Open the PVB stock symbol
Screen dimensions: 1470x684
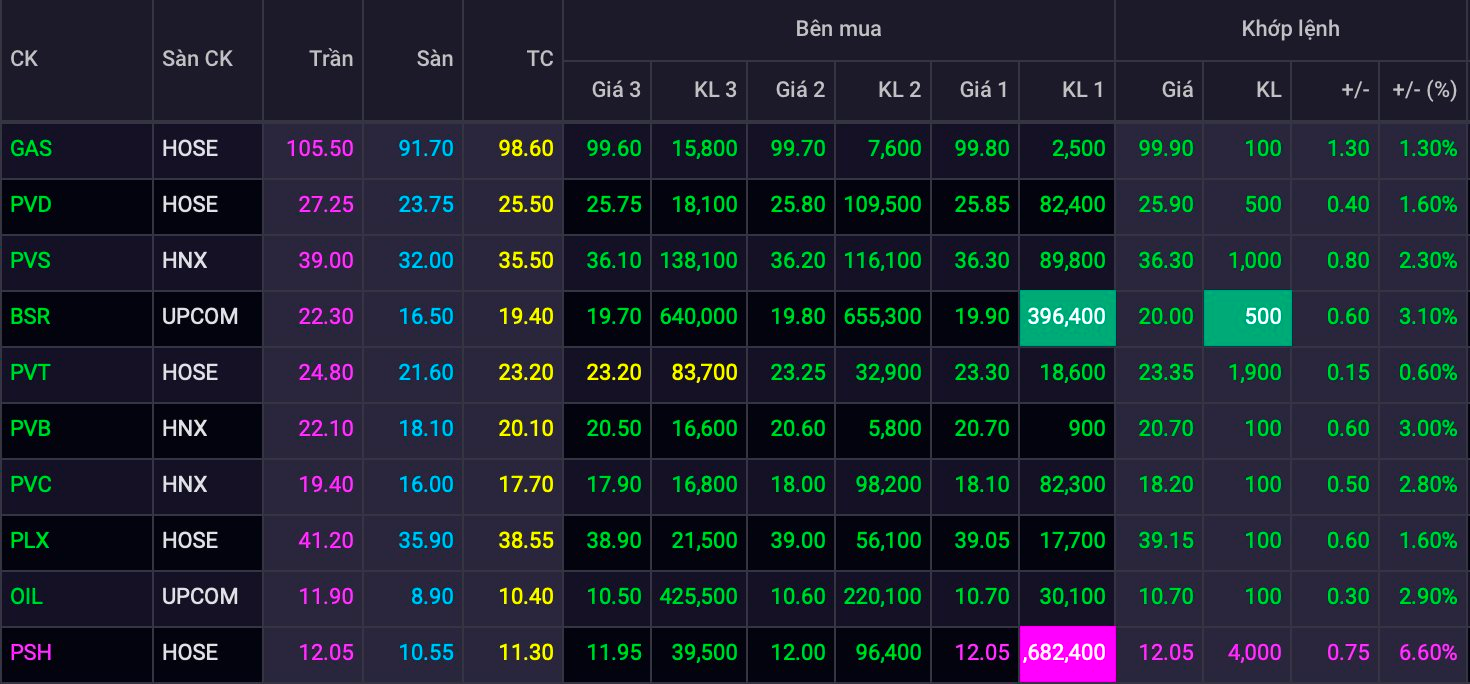pos(30,428)
